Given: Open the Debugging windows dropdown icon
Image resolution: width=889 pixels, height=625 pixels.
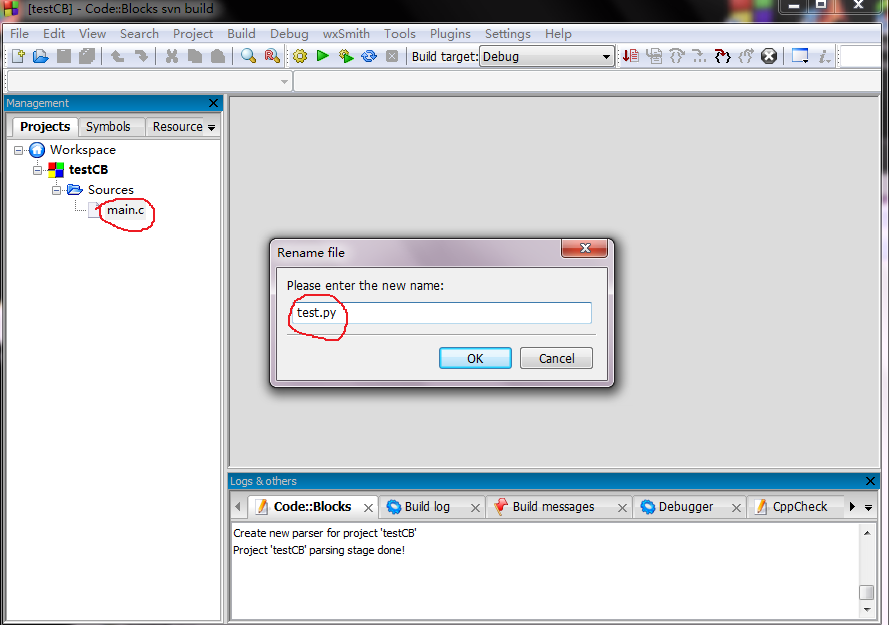Looking at the screenshot, I should 800,56.
